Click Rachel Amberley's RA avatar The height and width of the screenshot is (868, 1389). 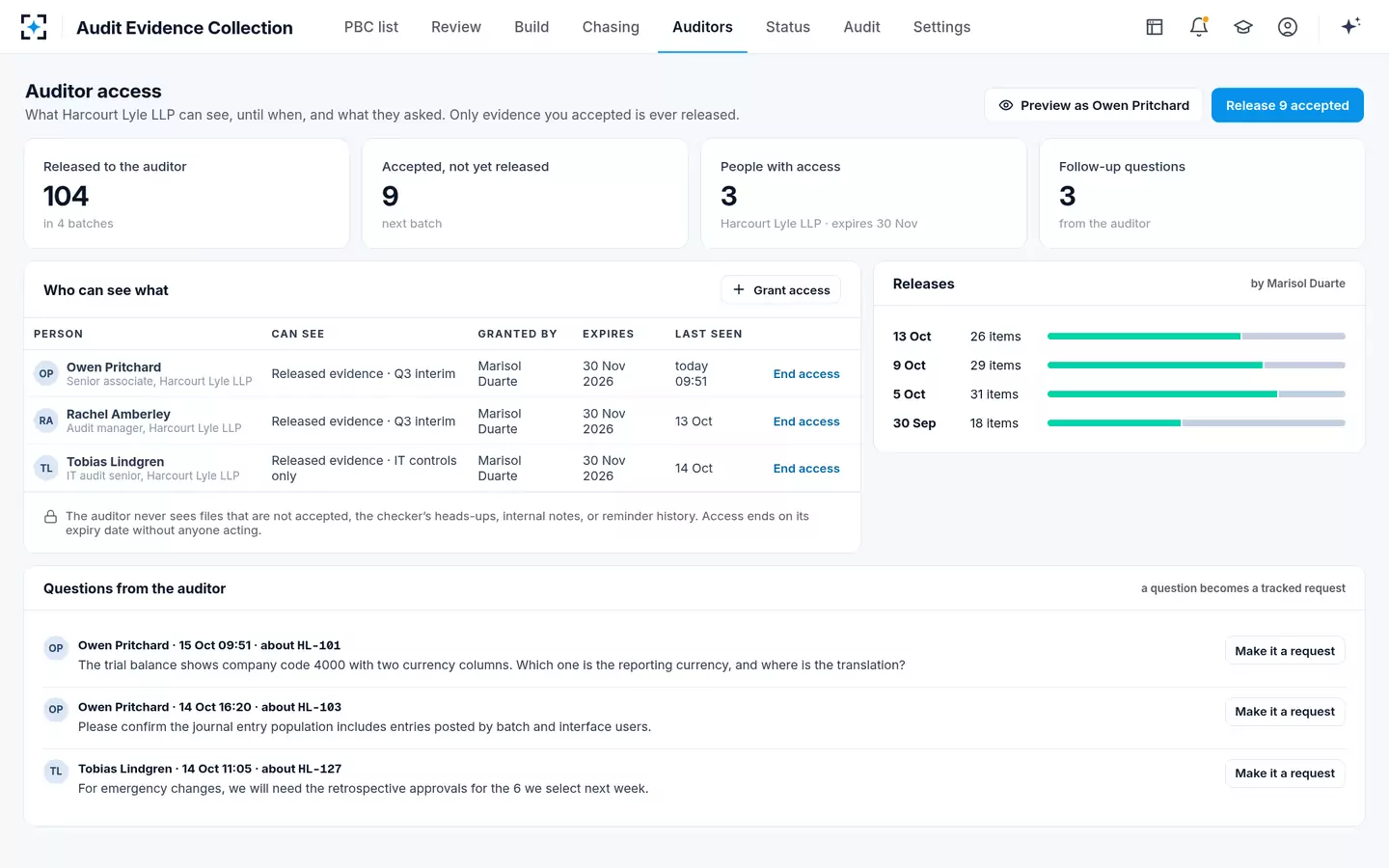[x=46, y=420]
